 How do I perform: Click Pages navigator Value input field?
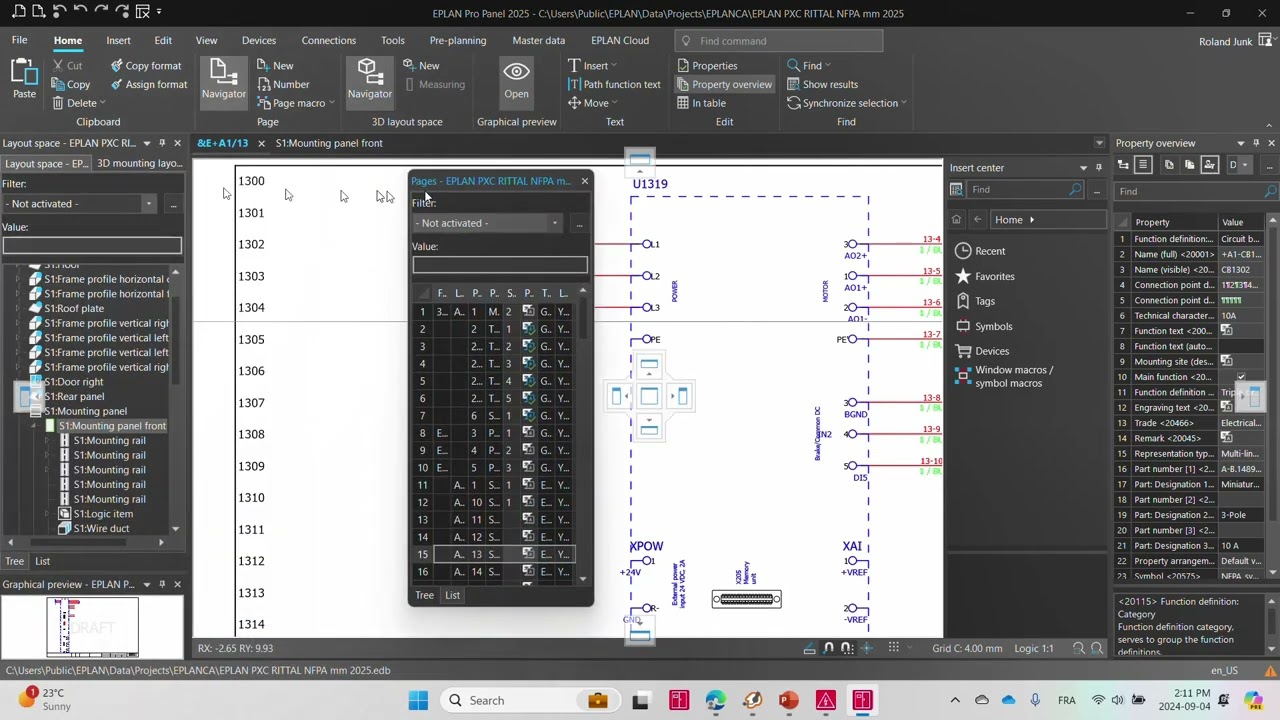tap(500, 265)
